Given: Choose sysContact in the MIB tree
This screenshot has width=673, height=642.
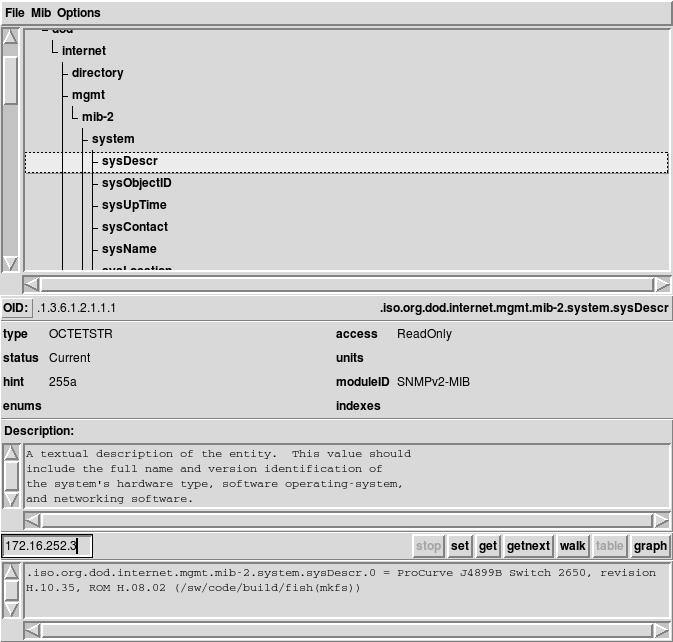Looking at the screenshot, I should coord(134,227).
